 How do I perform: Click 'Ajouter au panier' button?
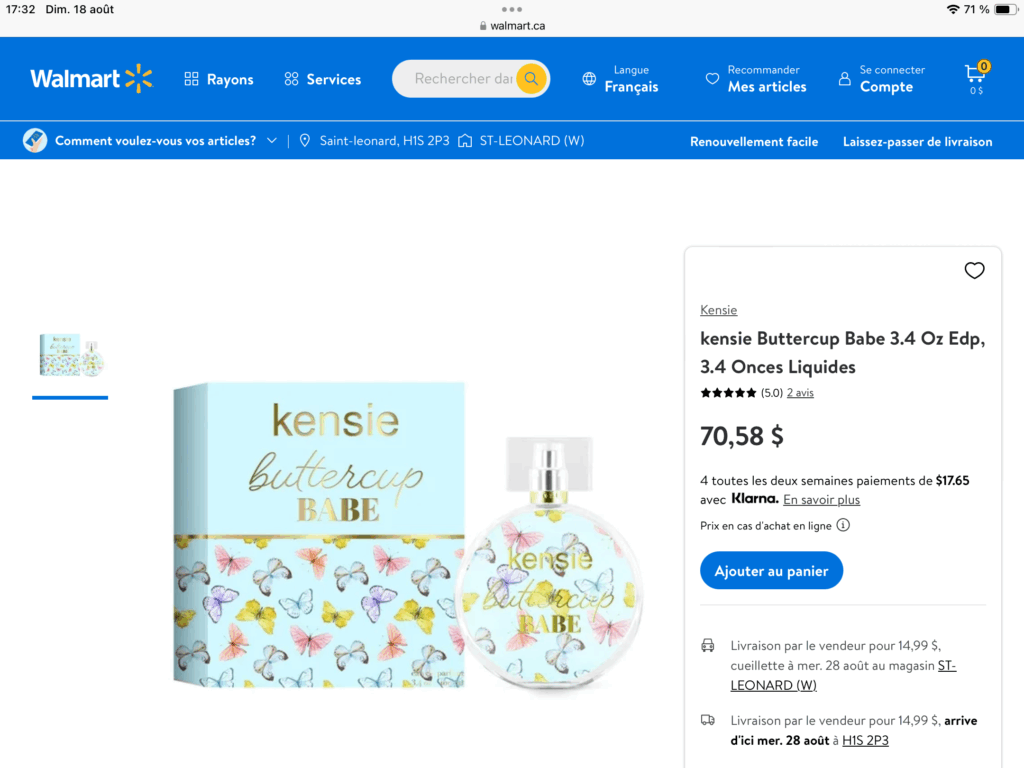pos(771,571)
